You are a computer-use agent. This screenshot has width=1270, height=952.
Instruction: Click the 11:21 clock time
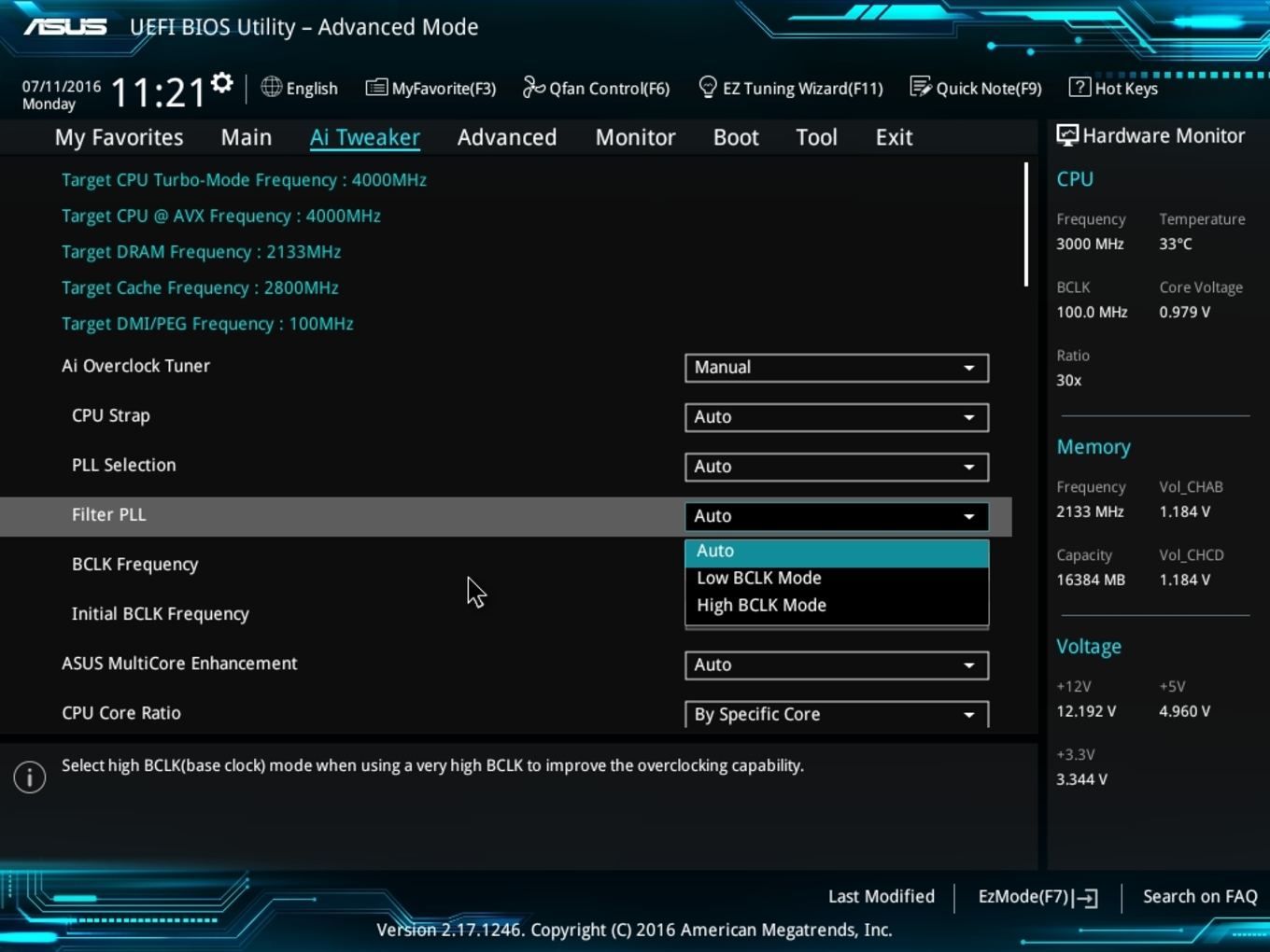pyautogui.click(x=158, y=93)
